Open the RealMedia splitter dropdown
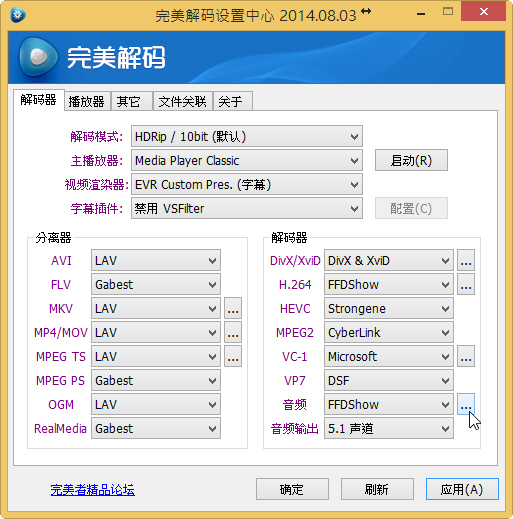Viewport: 513px width, 519px height. (156, 429)
